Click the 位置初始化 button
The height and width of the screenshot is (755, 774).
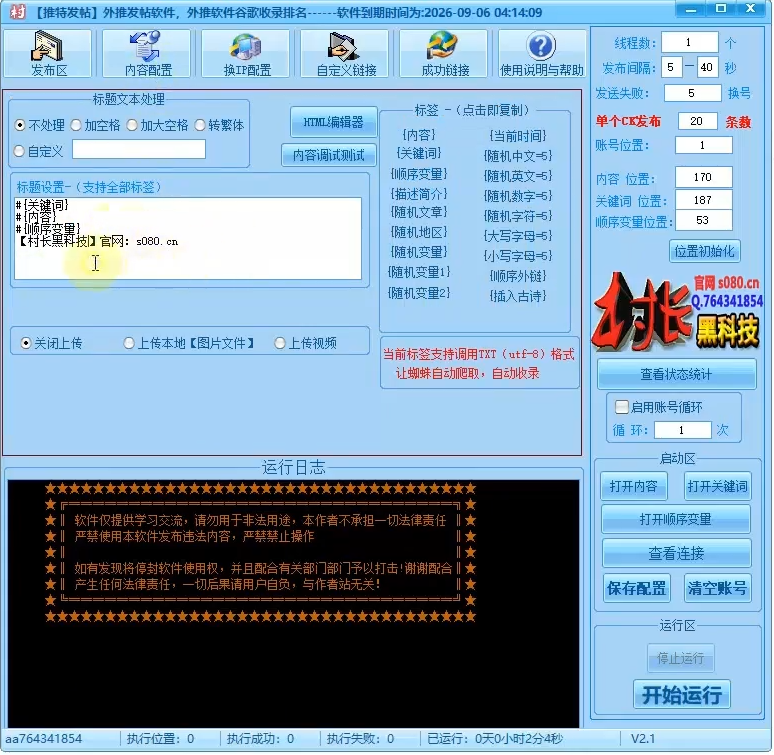click(704, 252)
